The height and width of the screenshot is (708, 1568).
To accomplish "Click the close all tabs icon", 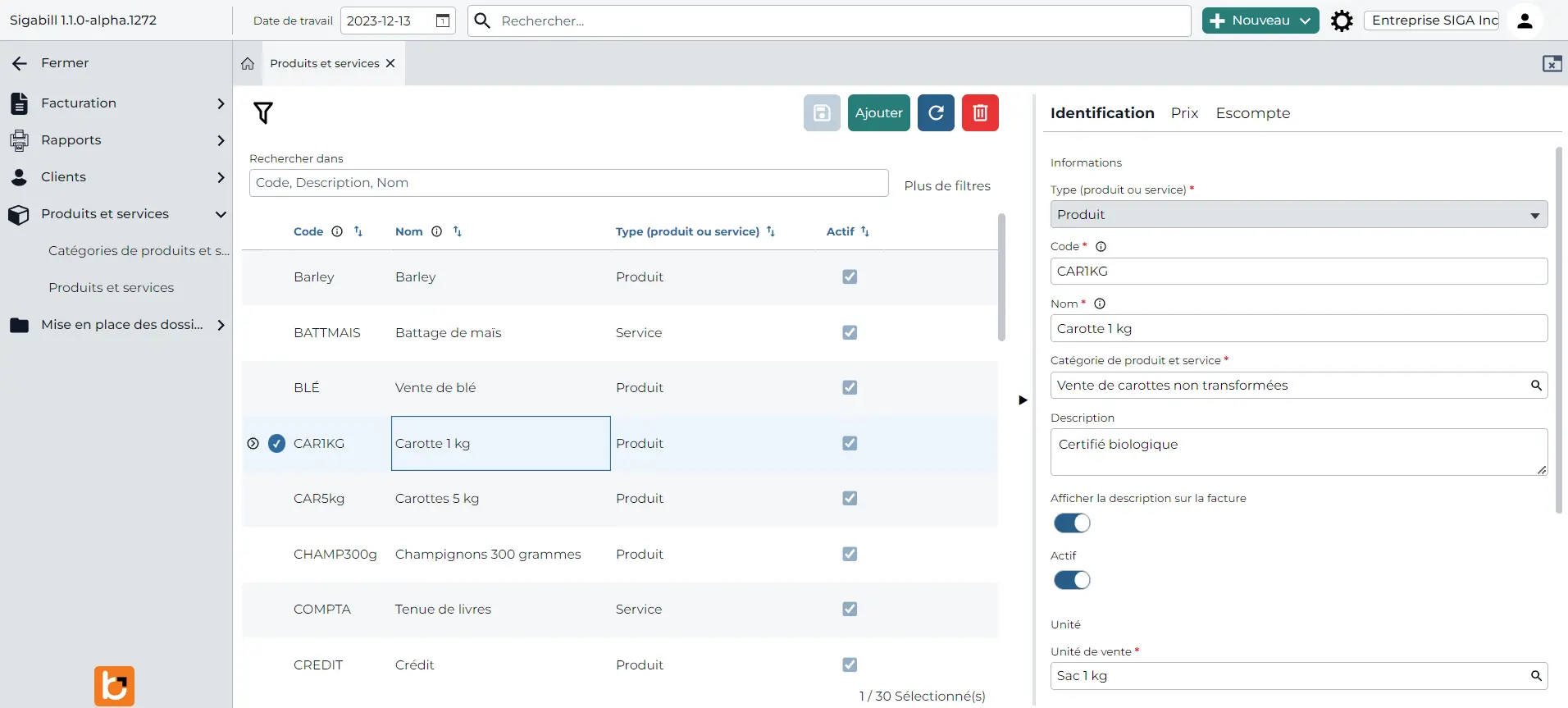I will 1552,64.
